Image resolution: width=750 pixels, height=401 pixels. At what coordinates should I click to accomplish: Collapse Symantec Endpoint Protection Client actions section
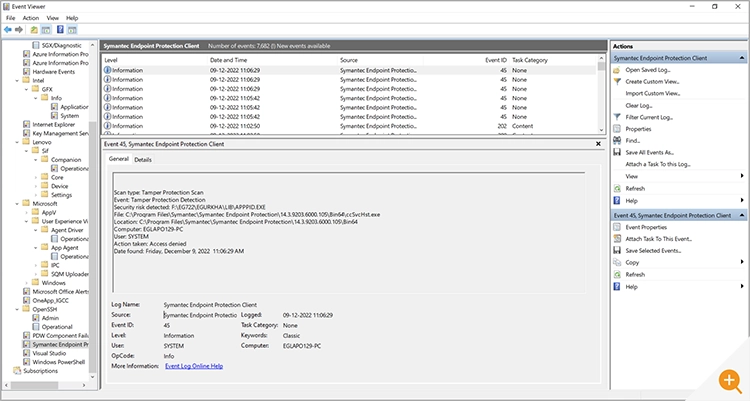click(x=742, y=58)
